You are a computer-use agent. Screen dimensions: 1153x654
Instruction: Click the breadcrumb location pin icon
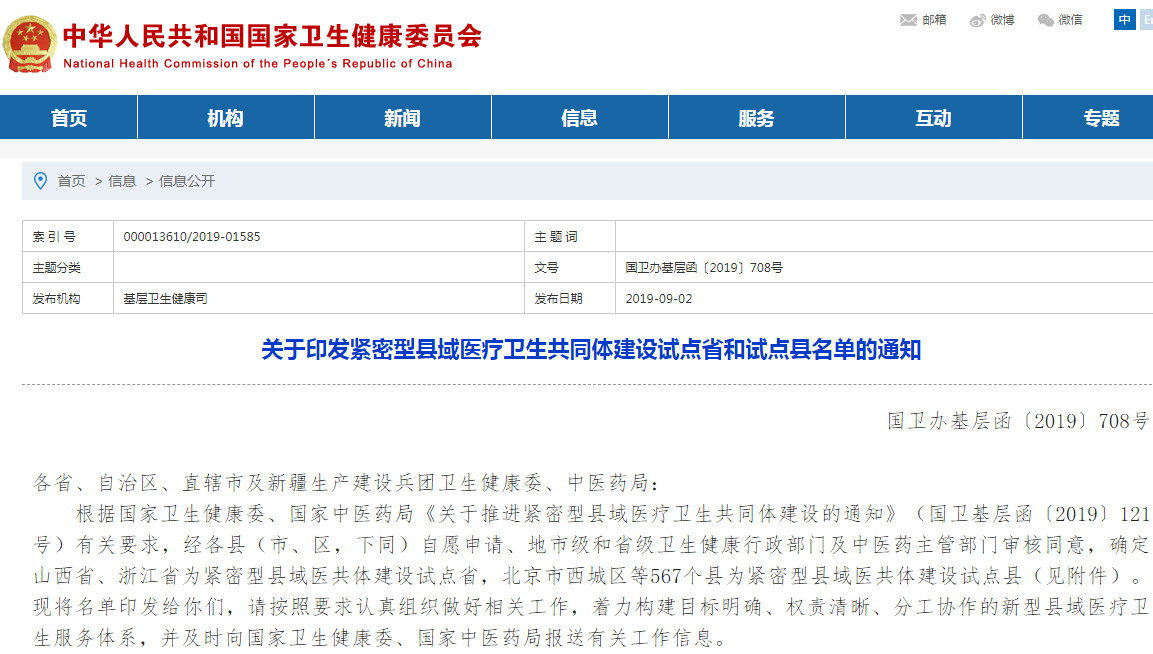40,181
